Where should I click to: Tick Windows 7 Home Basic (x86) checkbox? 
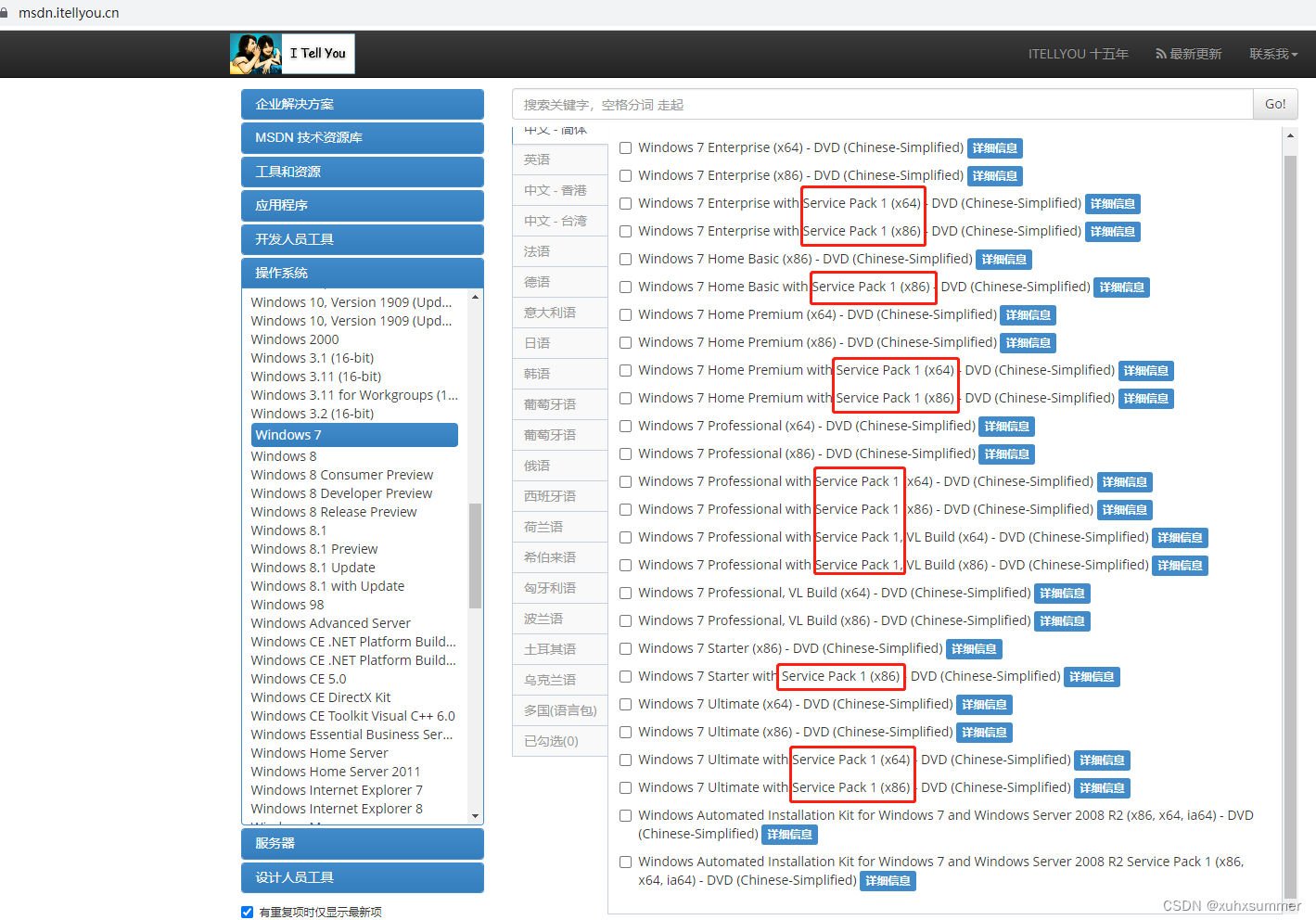pos(626,259)
